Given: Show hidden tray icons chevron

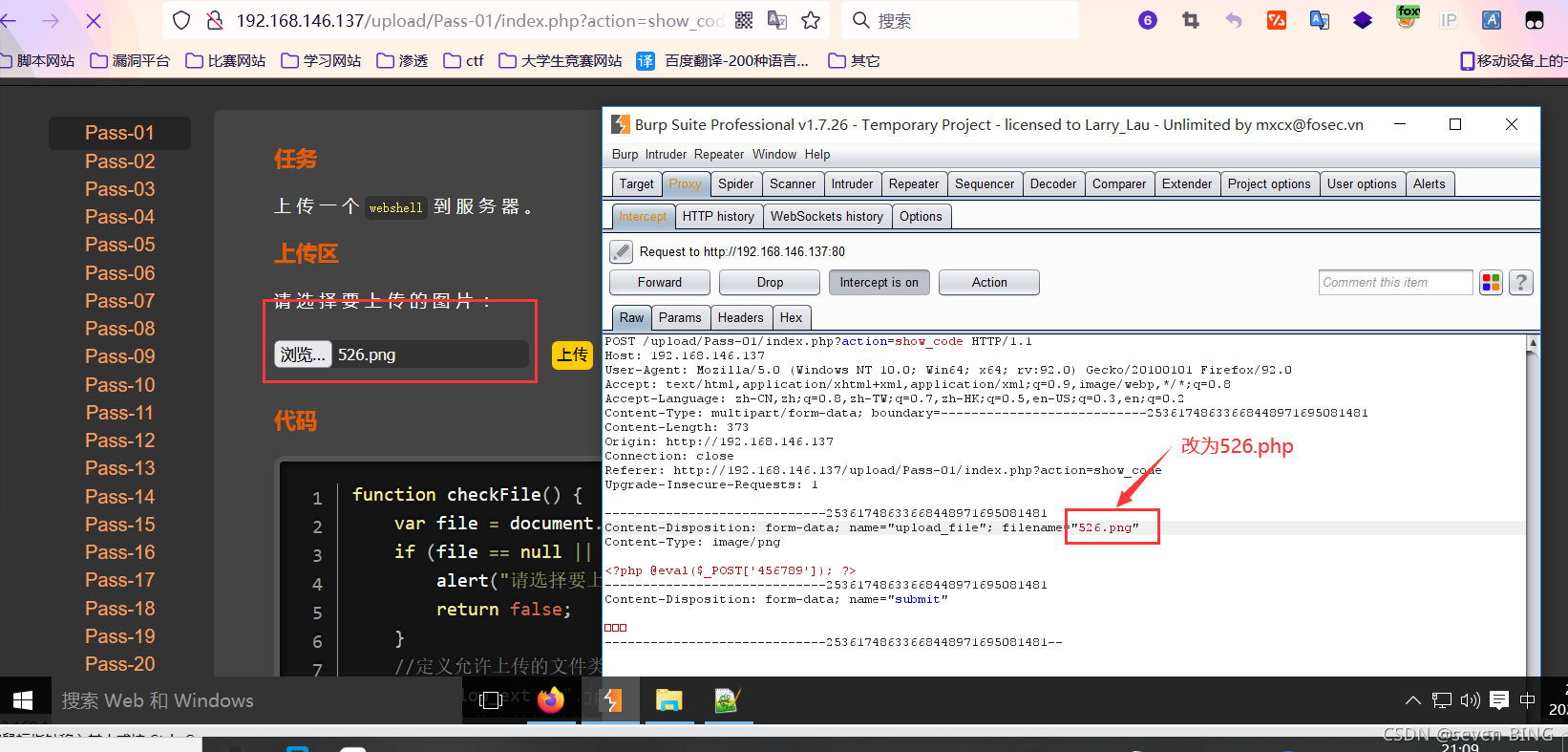Looking at the screenshot, I should (x=1413, y=700).
